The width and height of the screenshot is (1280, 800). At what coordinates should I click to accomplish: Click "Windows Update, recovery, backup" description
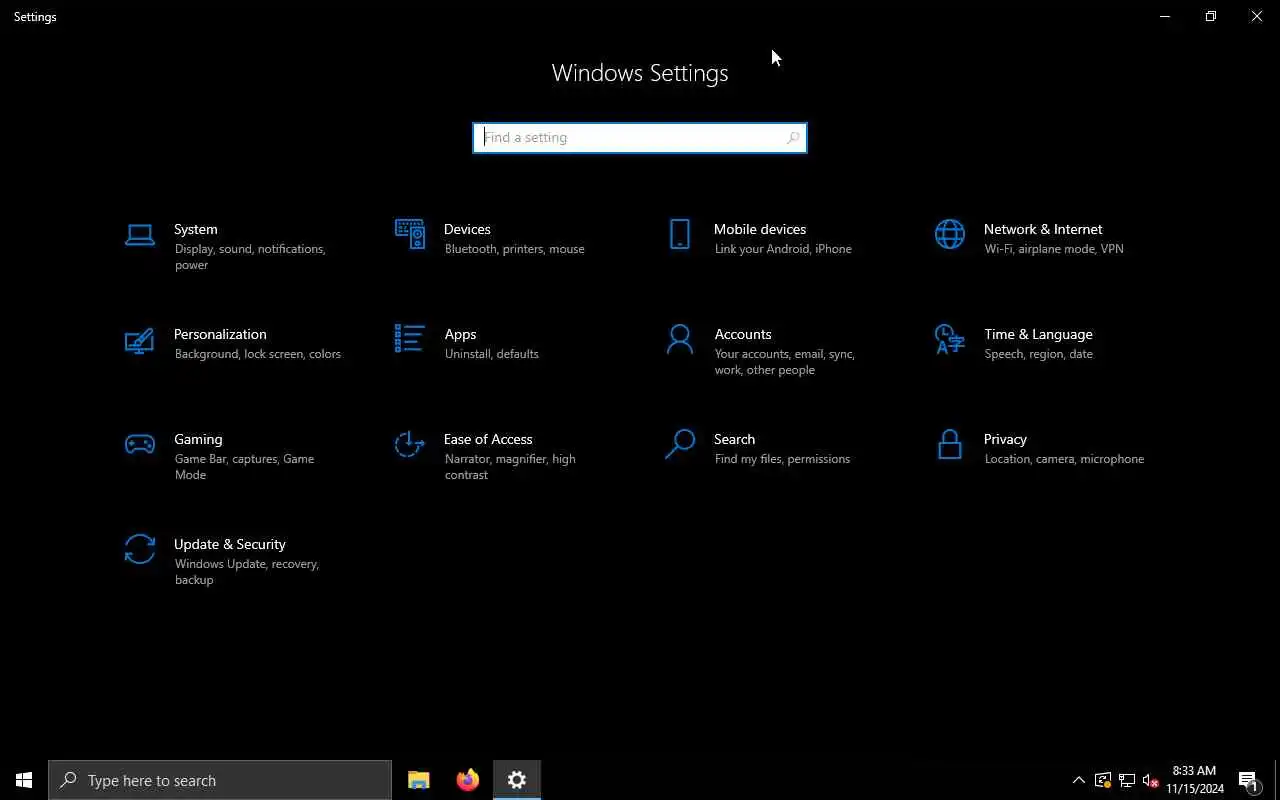[246, 572]
